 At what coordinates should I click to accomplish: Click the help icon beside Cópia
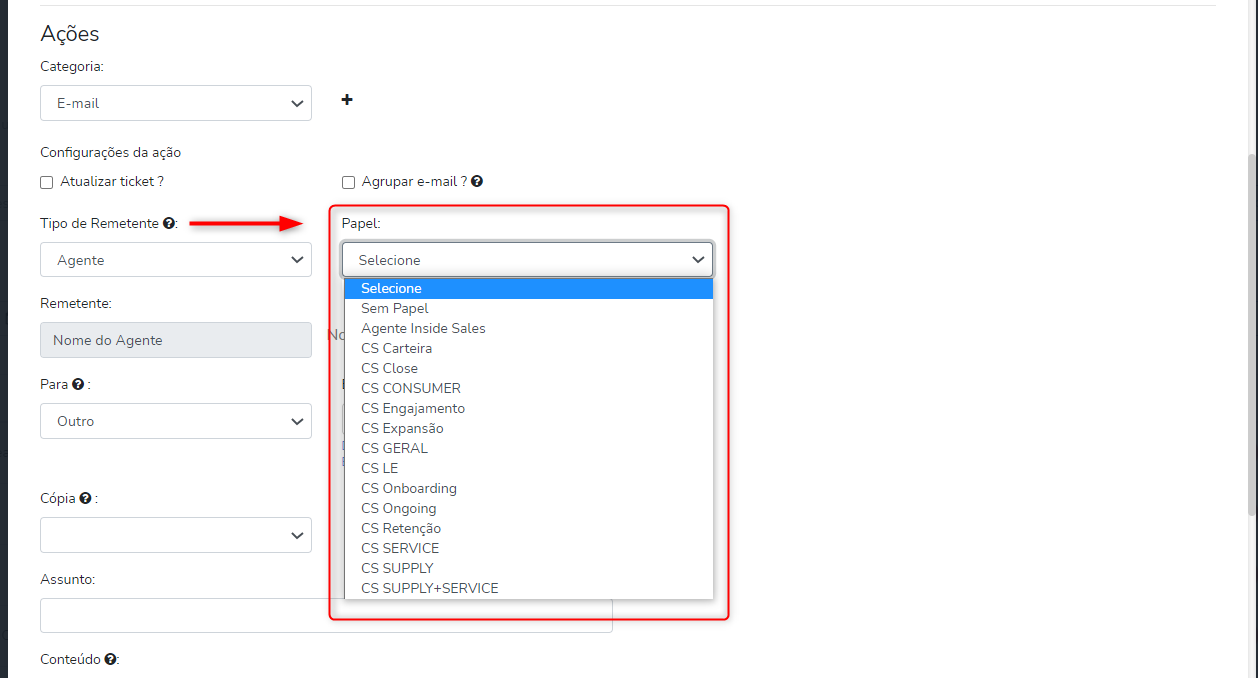click(86, 498)
